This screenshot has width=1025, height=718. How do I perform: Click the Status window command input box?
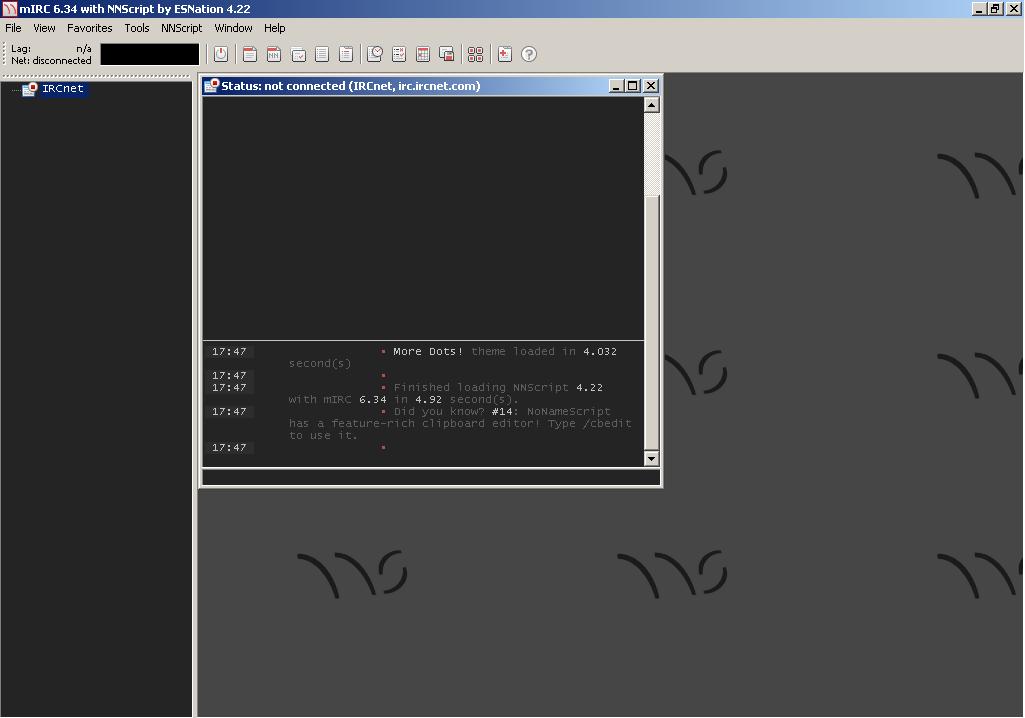pos(431,477)
